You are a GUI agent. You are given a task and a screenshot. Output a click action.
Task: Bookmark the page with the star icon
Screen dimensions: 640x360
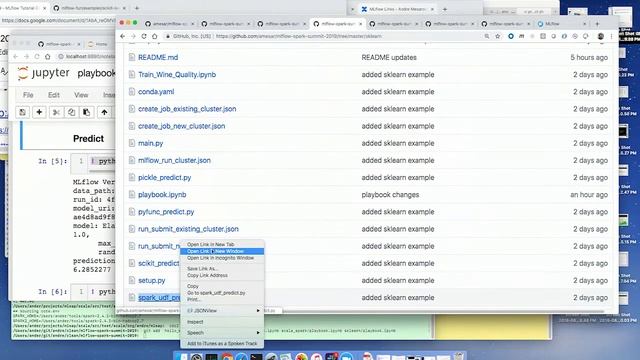(x=498, y=36)
